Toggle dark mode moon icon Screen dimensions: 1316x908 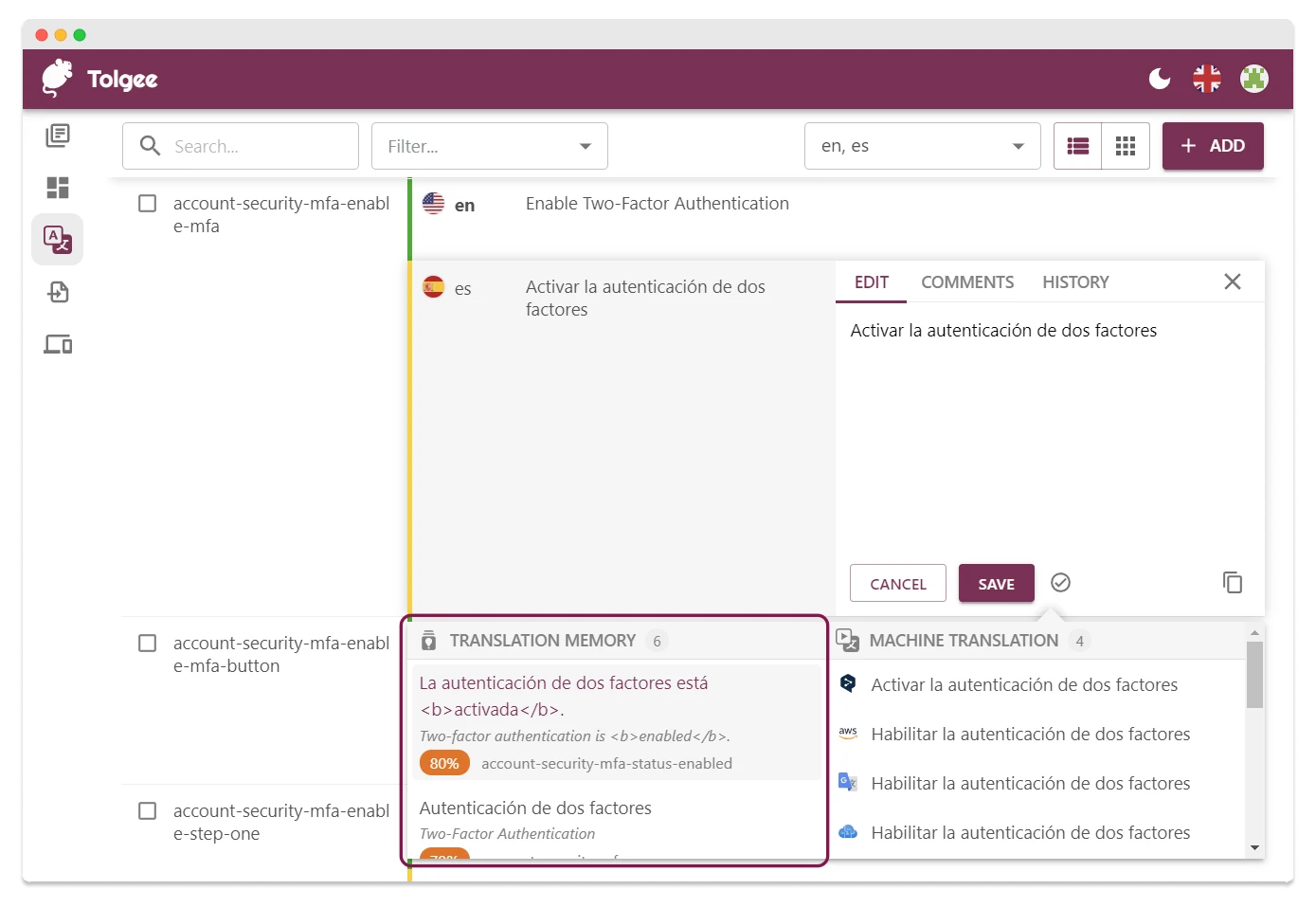[1160, 79]
